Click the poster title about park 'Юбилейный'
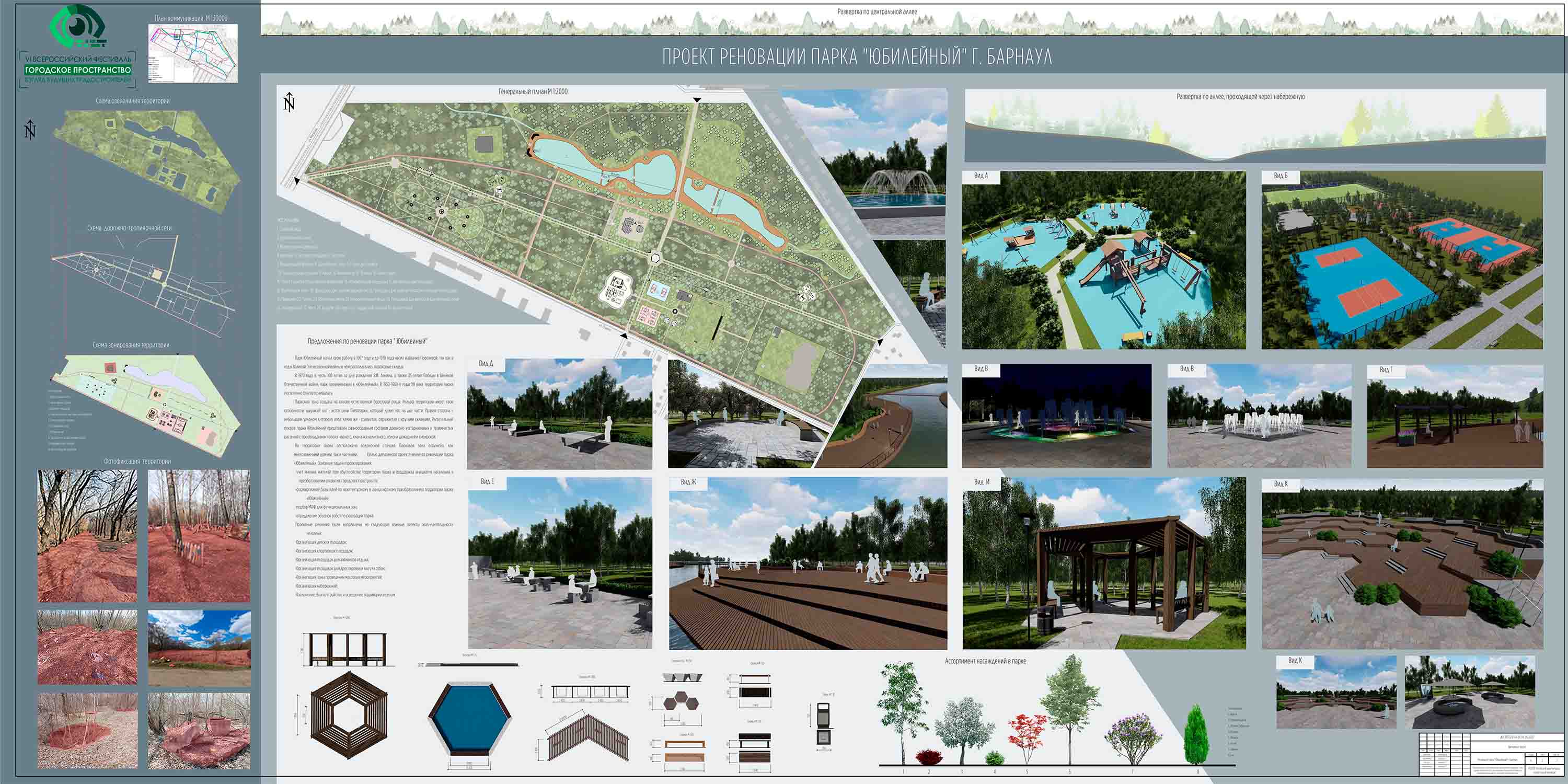The height and width of the screenshot is (784, 1568). pos(857,56)
